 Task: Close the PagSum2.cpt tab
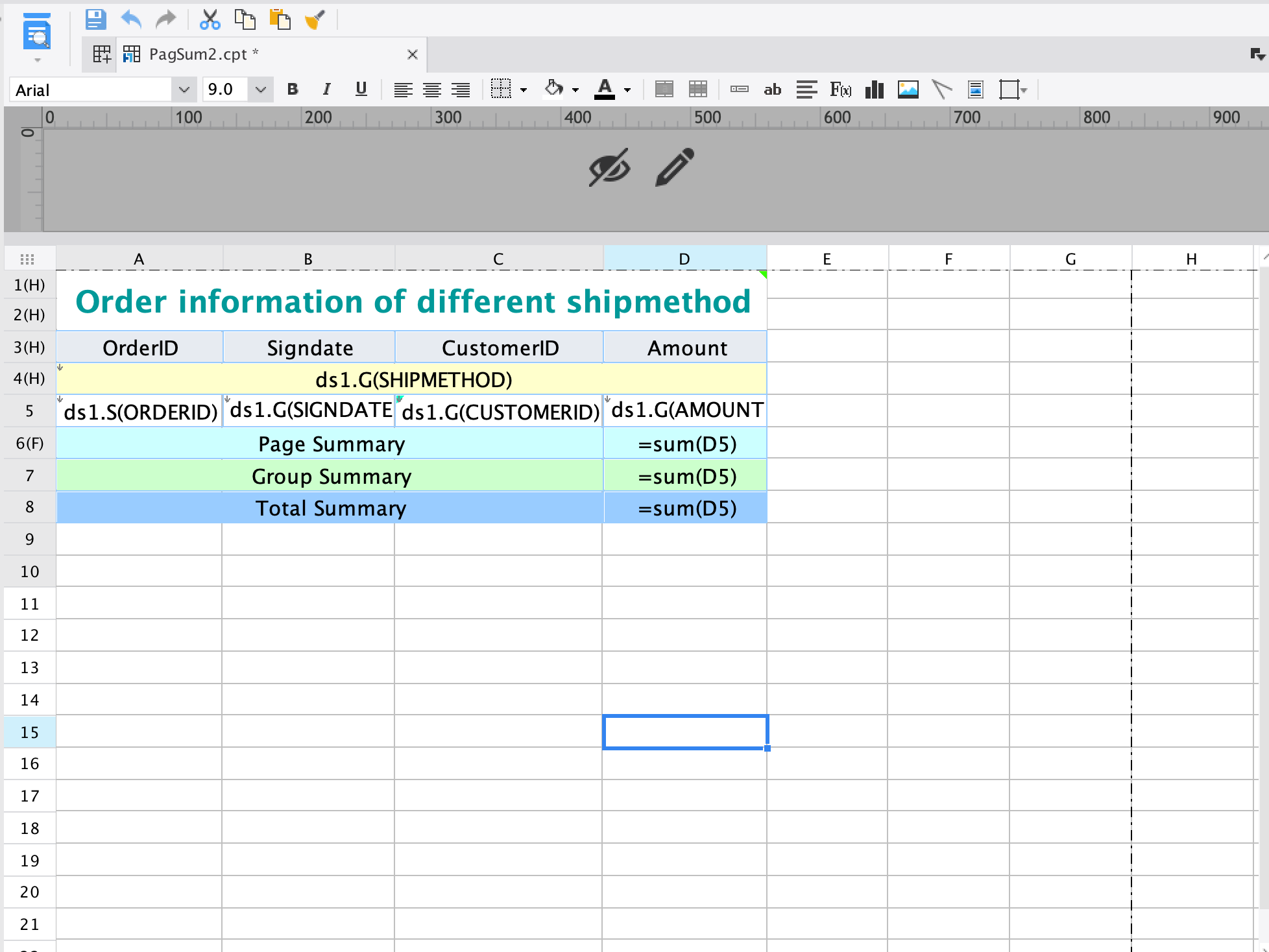pos(412,54)
